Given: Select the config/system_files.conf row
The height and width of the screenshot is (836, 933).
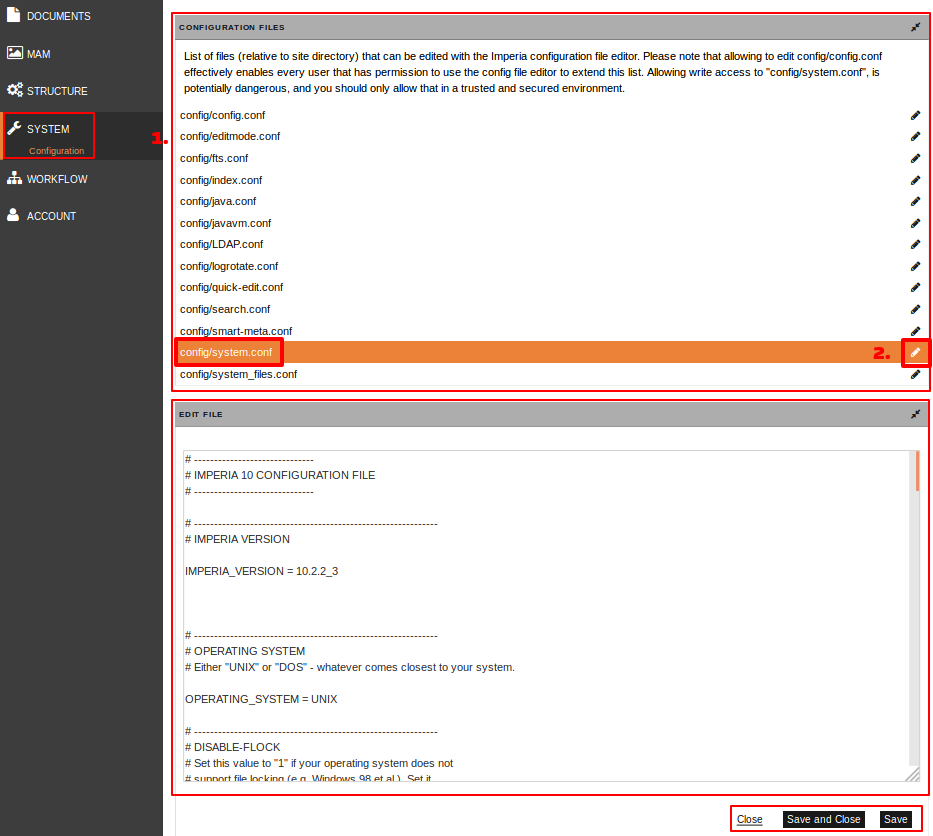Looking at the screenshot, I should click(x=552, y=374).
